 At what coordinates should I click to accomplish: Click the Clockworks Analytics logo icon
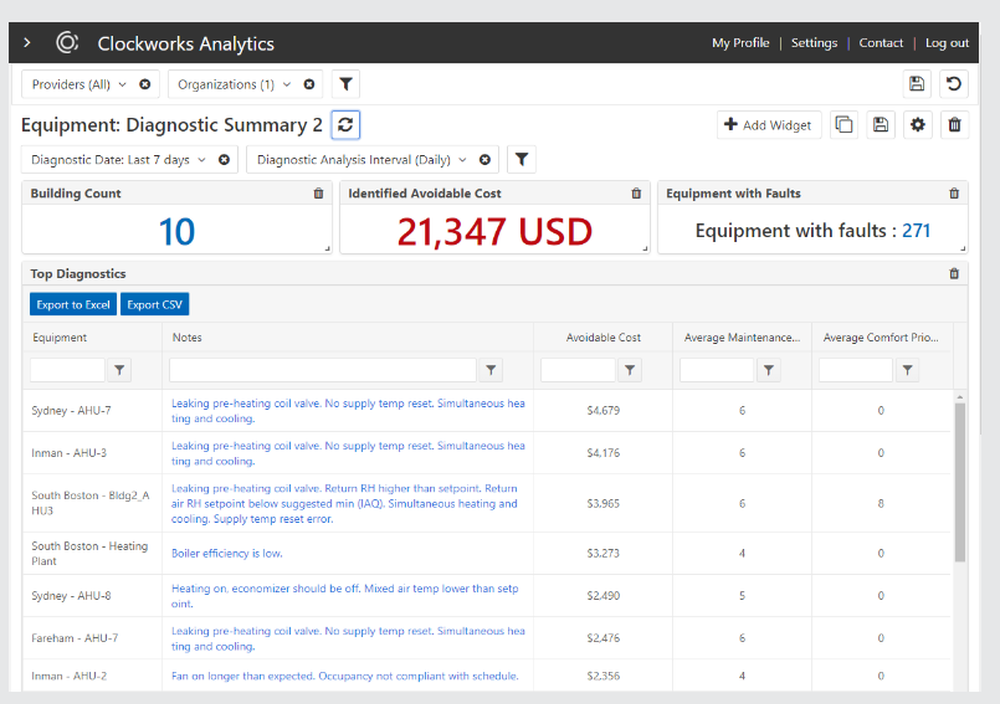(x=67, y=43)
